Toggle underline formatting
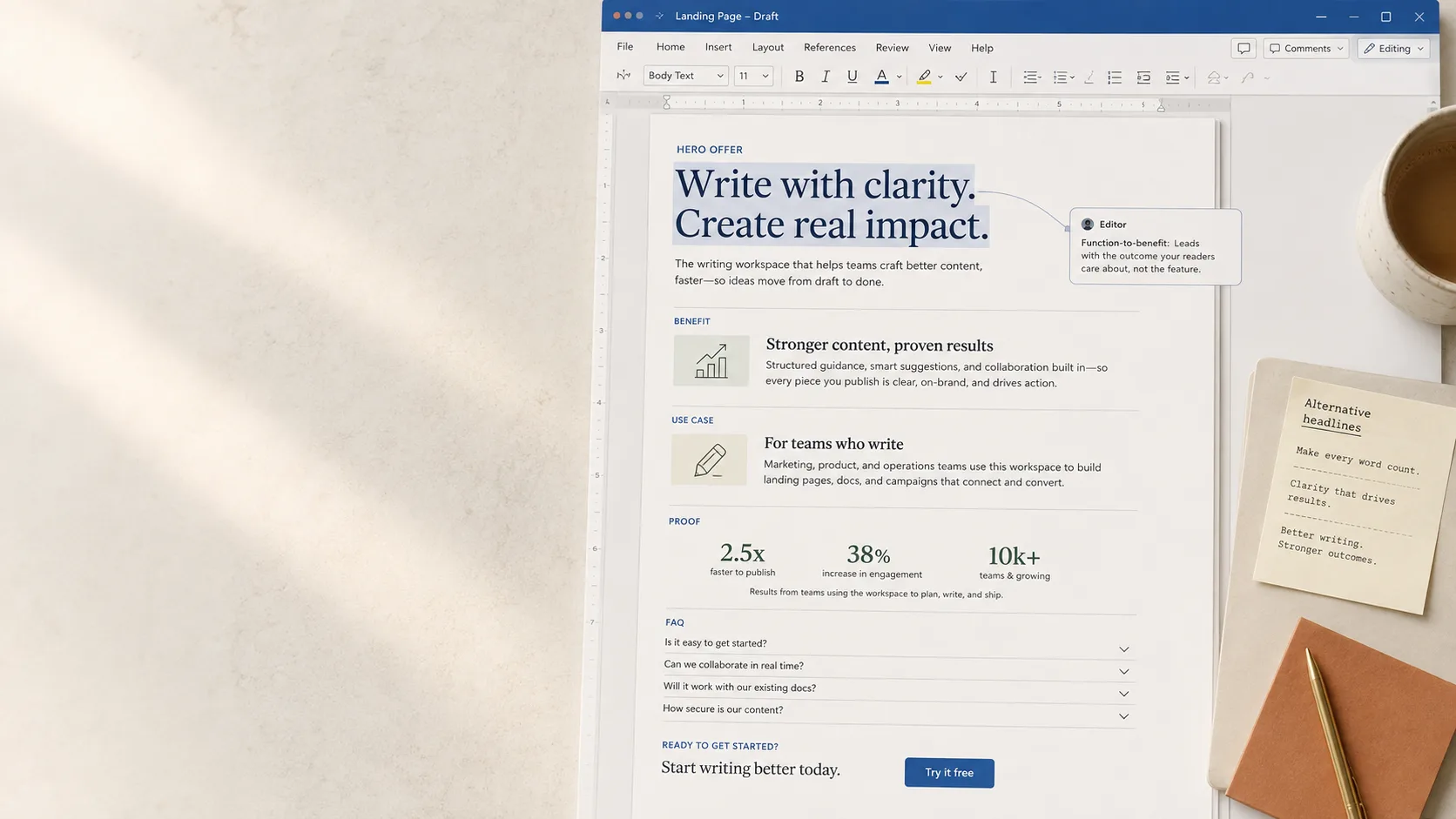 coord(852,77)
